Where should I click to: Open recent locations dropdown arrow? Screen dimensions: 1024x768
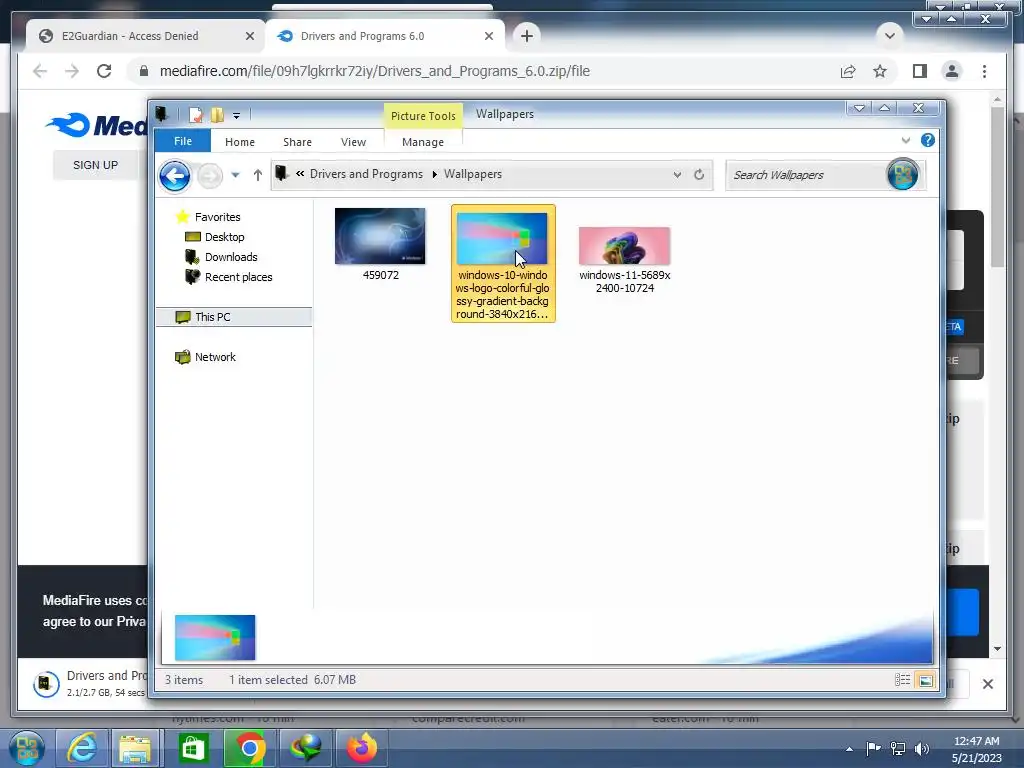click(x=235, y=175)
